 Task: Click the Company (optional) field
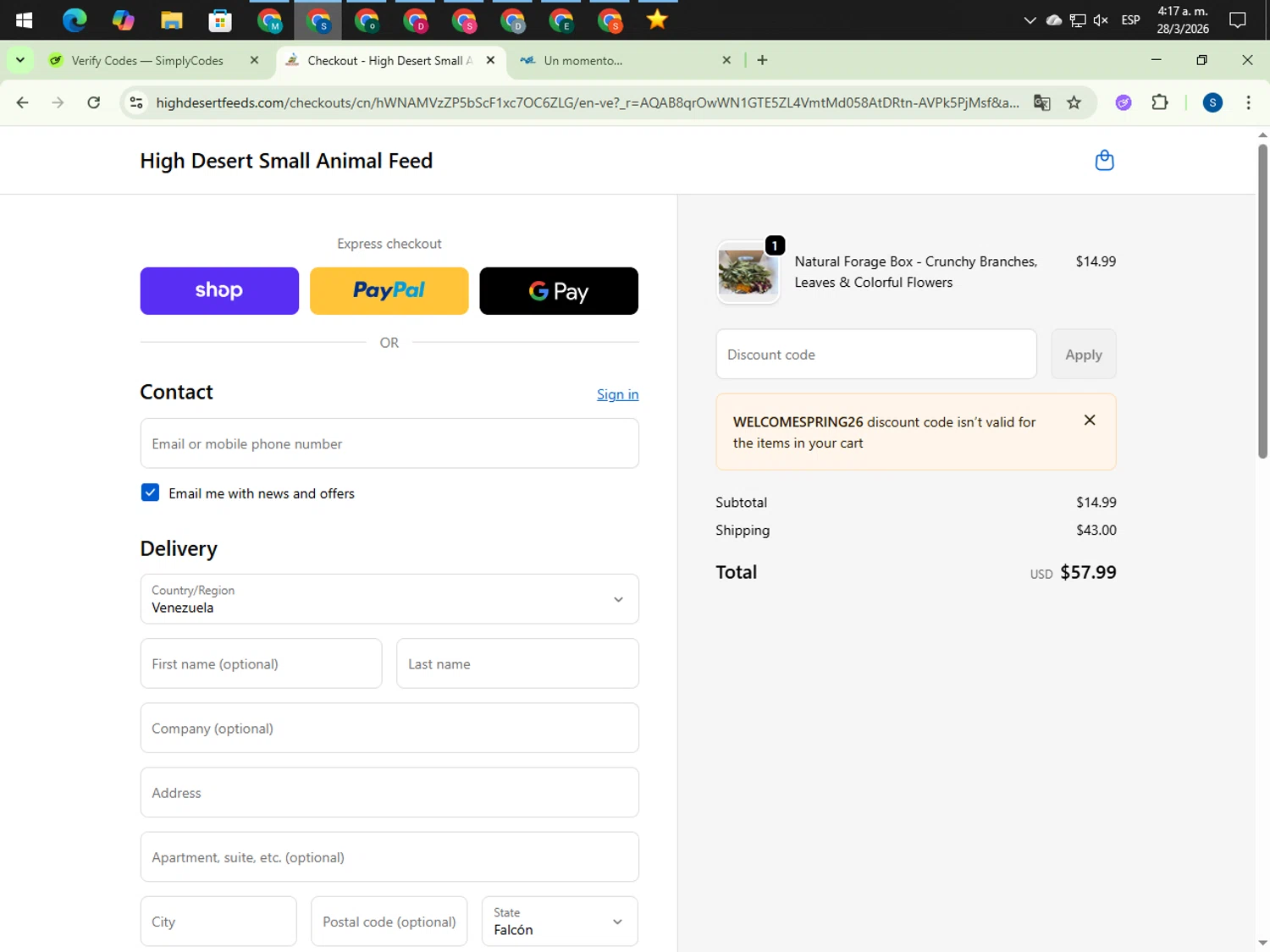[x=389, y=728]
